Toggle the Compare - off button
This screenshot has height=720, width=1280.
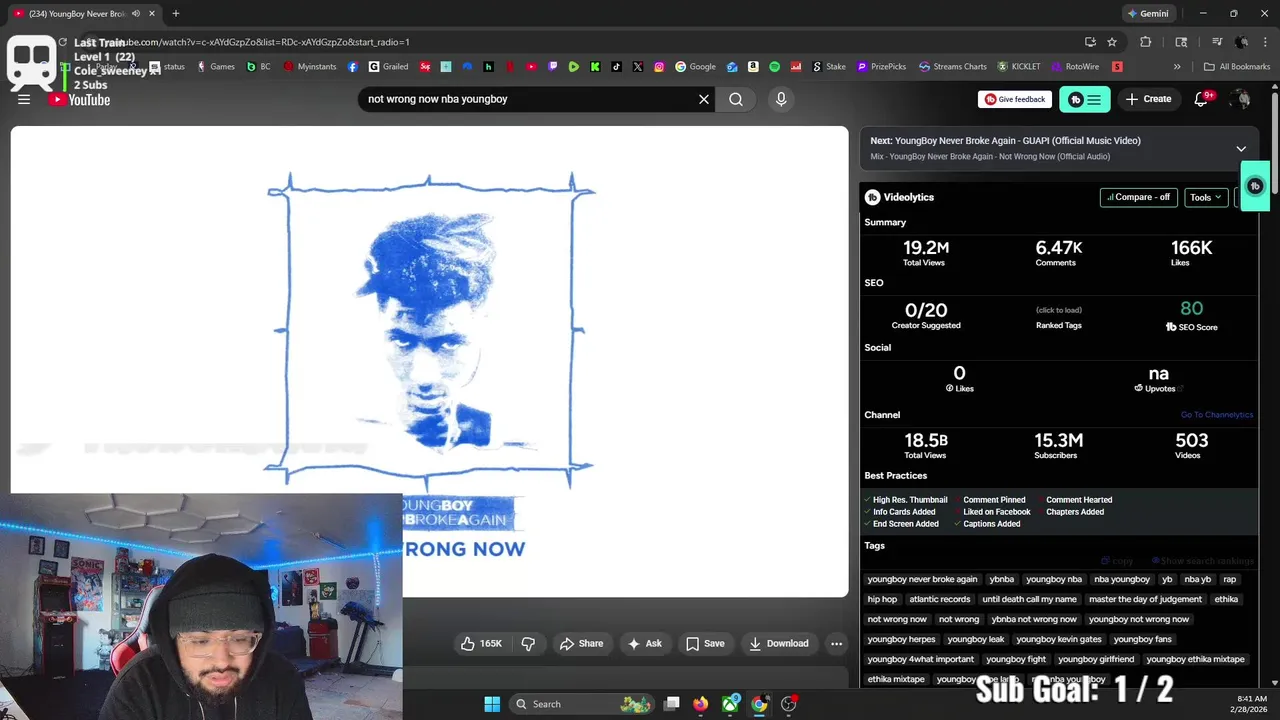(x=1138, y=197)
